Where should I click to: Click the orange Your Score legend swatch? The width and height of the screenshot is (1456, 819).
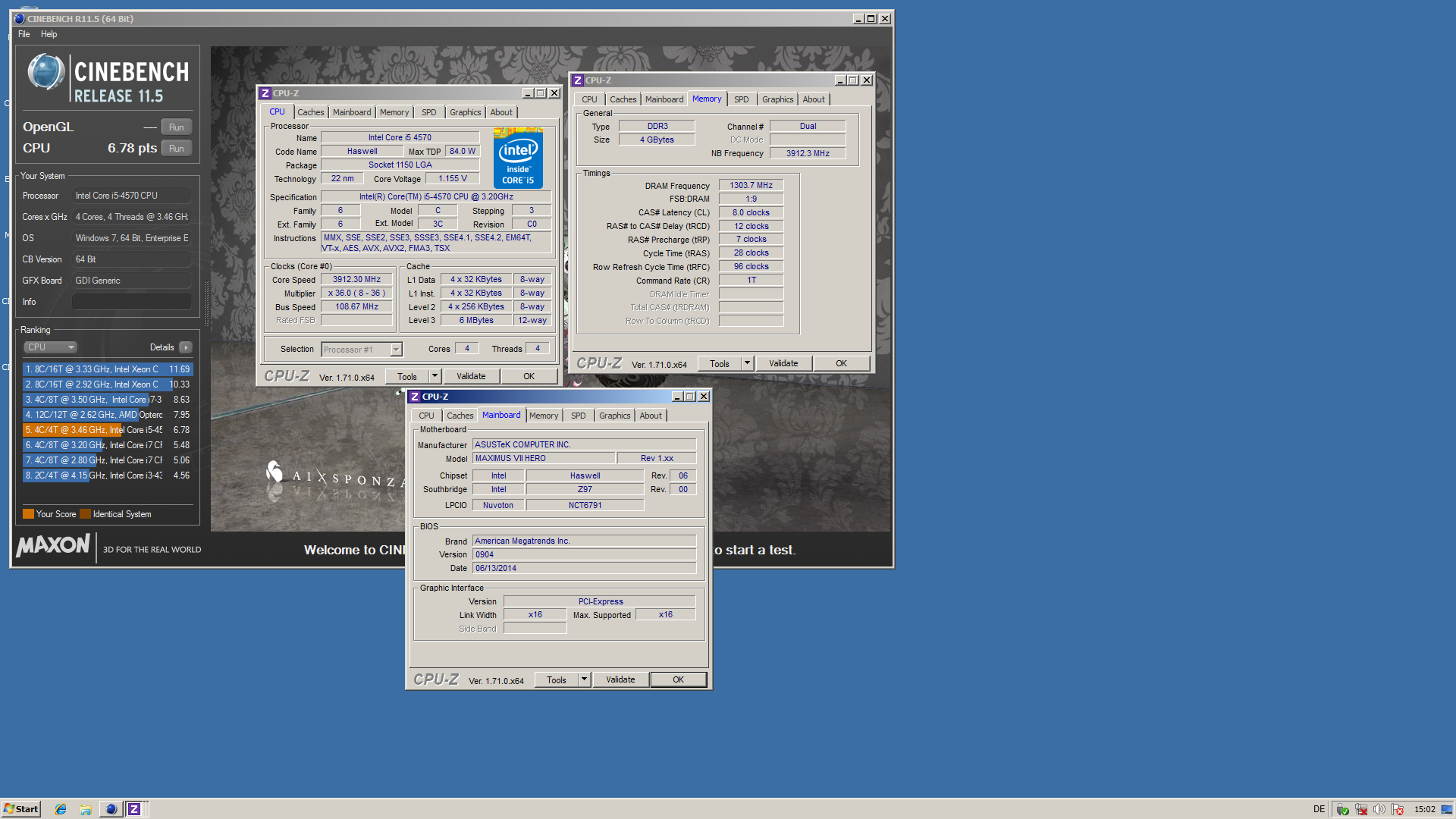pos(28,514)
